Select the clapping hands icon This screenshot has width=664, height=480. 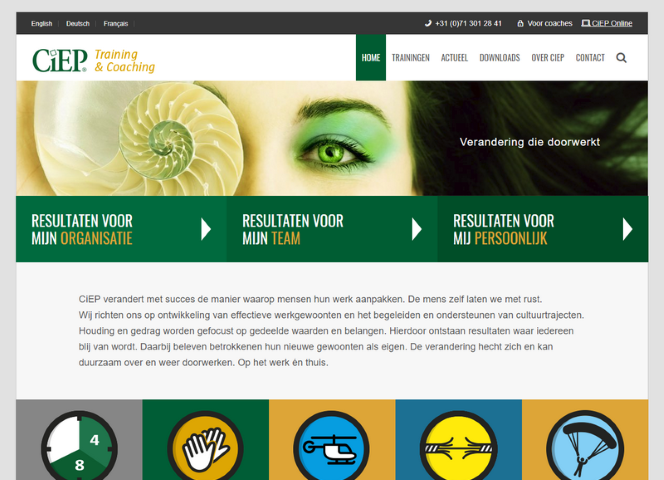coord(205,445)
